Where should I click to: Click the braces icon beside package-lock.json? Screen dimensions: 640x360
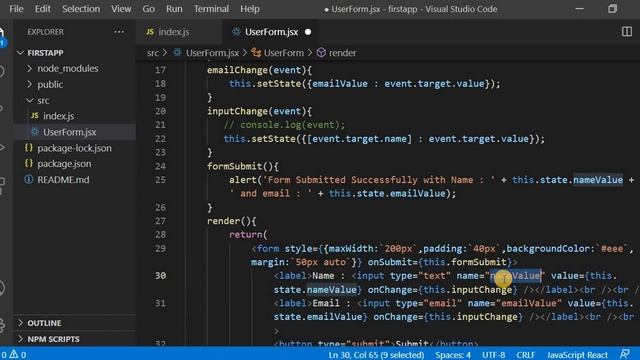tap(29, 148)
